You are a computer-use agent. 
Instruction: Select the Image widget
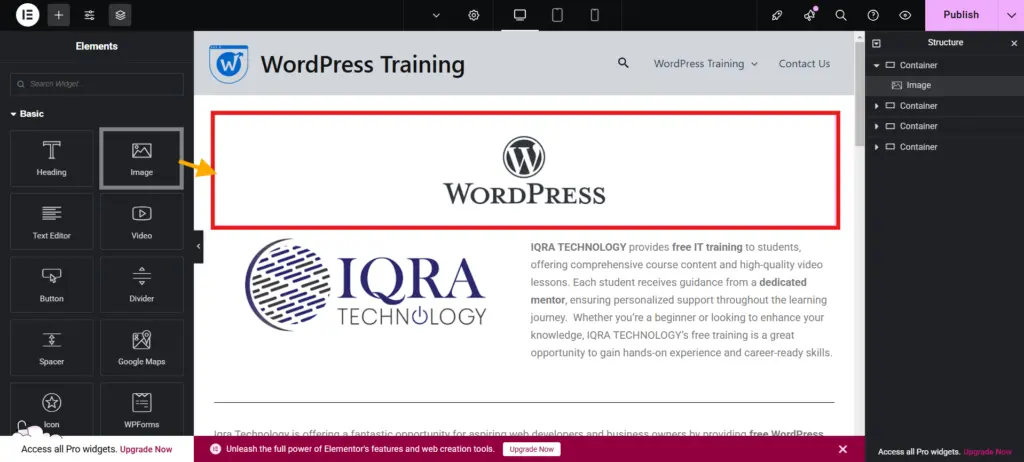tap(141, 158)
